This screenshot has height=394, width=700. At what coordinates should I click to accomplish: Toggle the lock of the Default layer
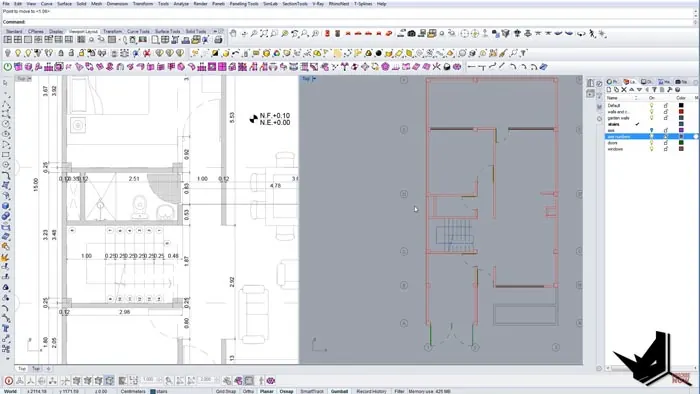pyautogui.click(x=666, y=105)
